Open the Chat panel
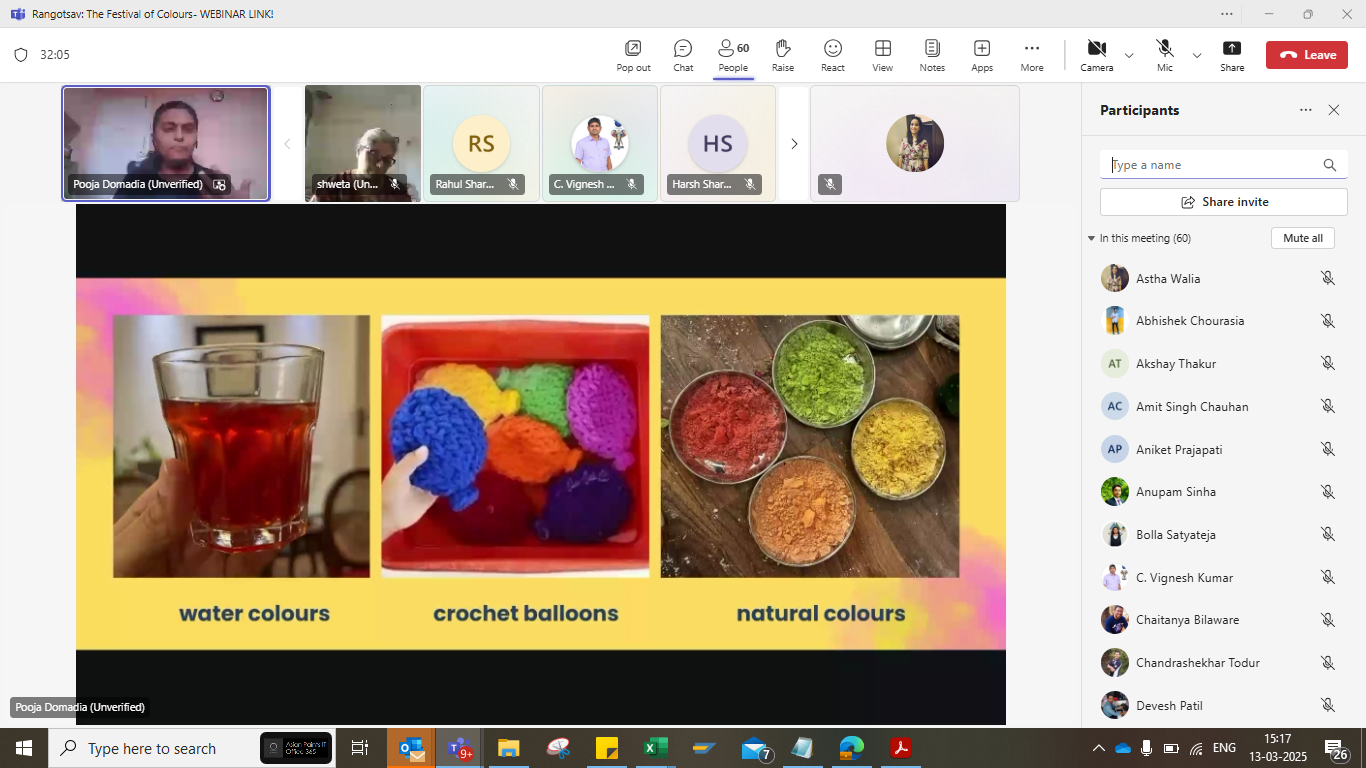1366x768 pixels. click(x=683, y=54)
